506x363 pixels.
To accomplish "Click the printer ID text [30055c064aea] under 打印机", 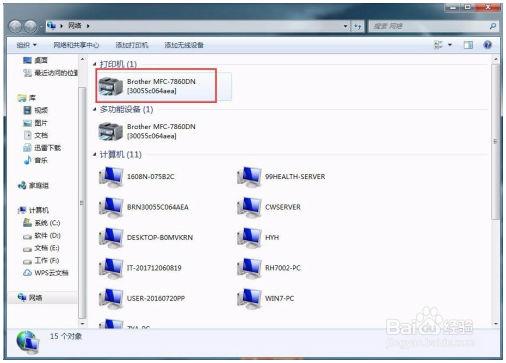I will pyautogui.click(x=152, y=91).
